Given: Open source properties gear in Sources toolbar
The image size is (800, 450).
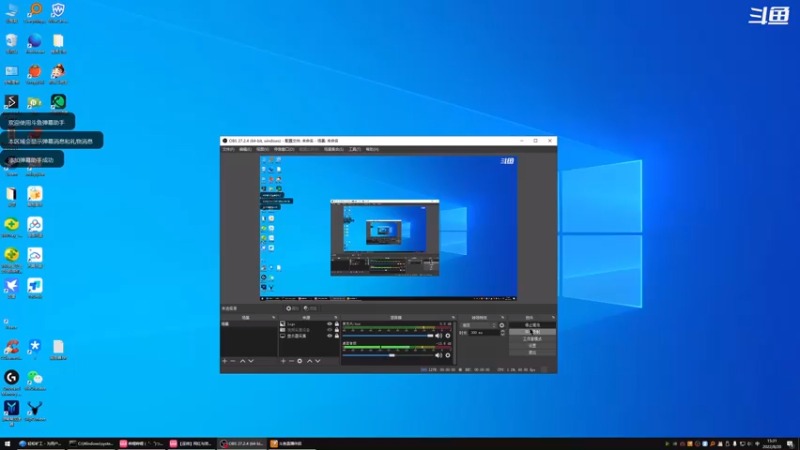Looking at the screenshot, I should pyautogui.click(x=300, y=361).
